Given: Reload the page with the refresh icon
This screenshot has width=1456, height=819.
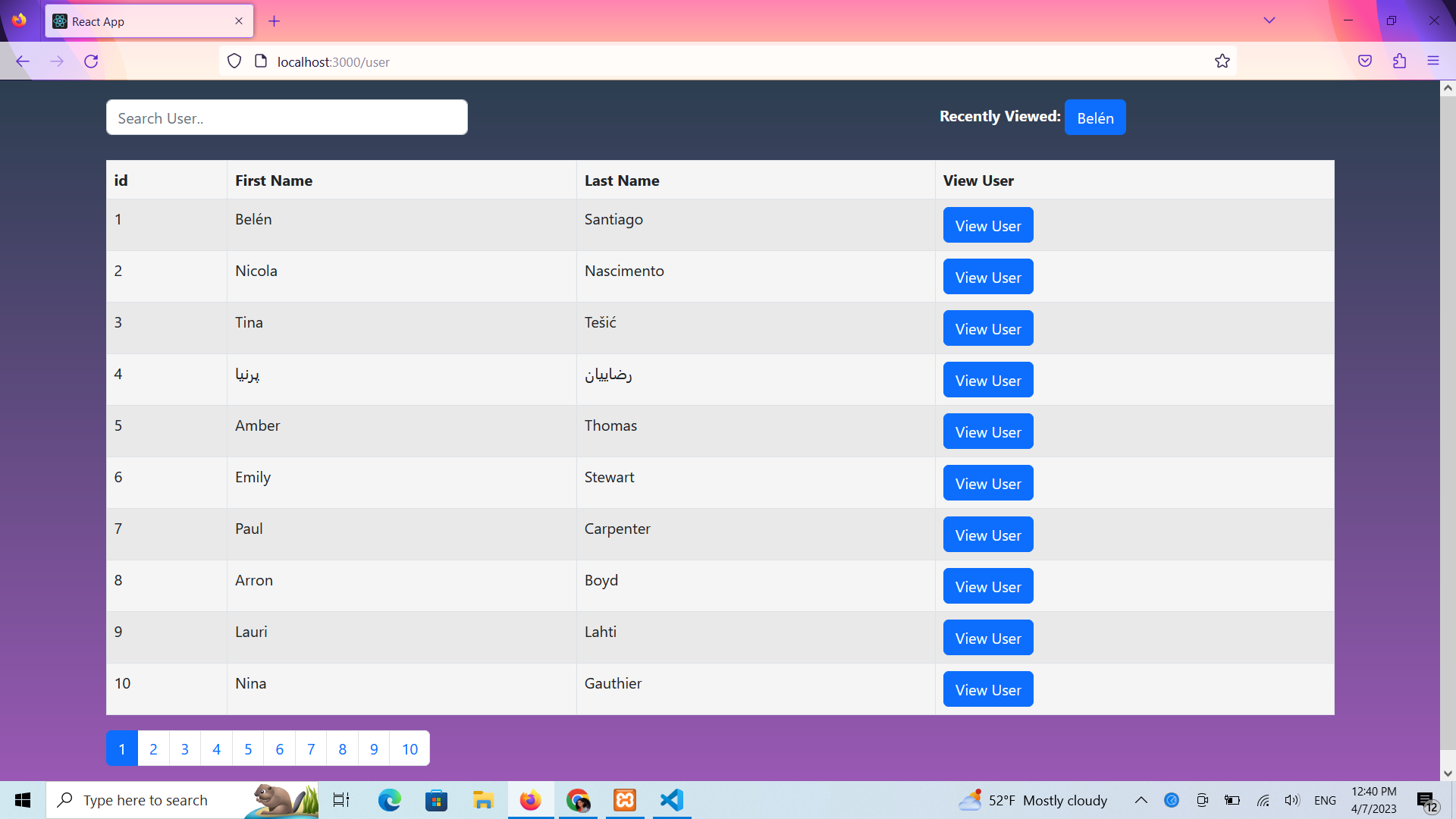Looking at the screenshot, I should point(91,61).
